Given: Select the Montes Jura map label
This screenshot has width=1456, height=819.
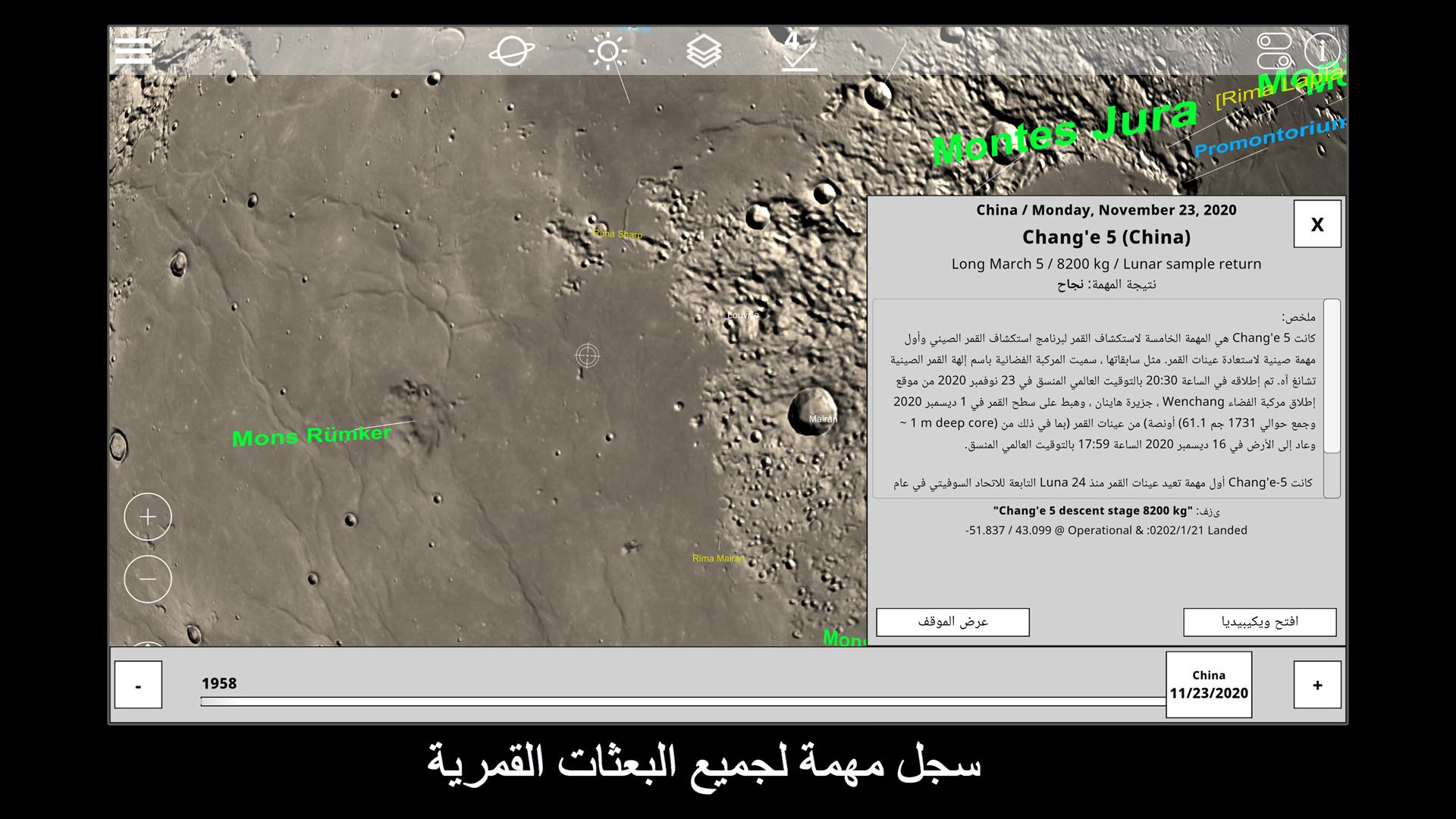Looking at the screenshot, I should coord(1065,131).
